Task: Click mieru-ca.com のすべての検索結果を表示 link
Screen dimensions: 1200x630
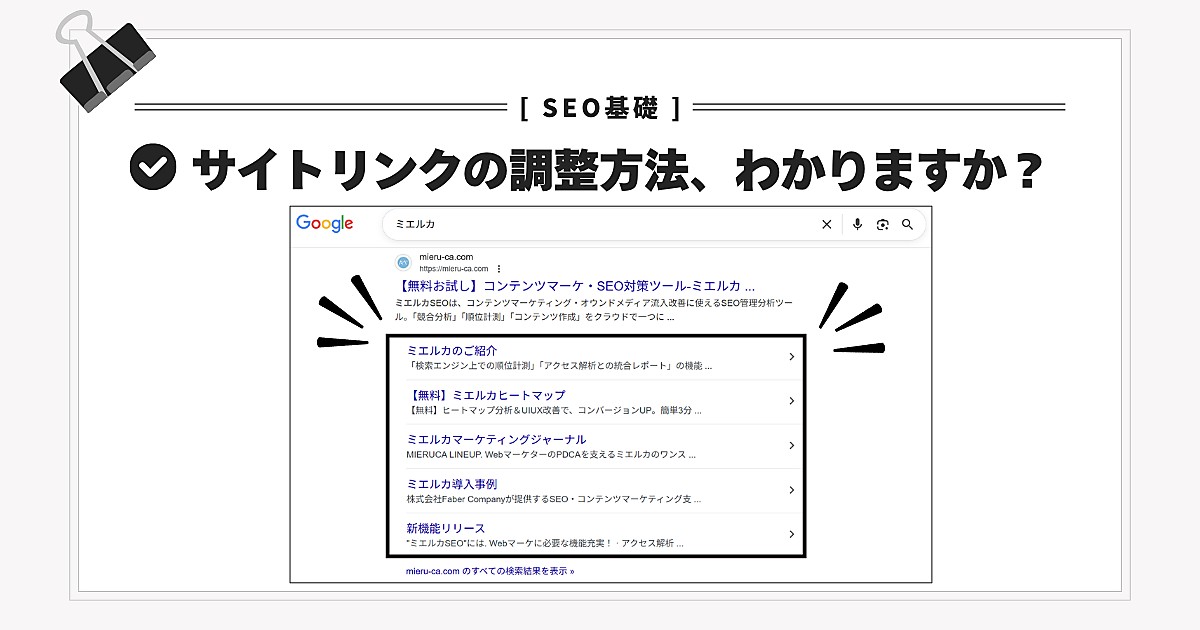Action: coord(490,571)
